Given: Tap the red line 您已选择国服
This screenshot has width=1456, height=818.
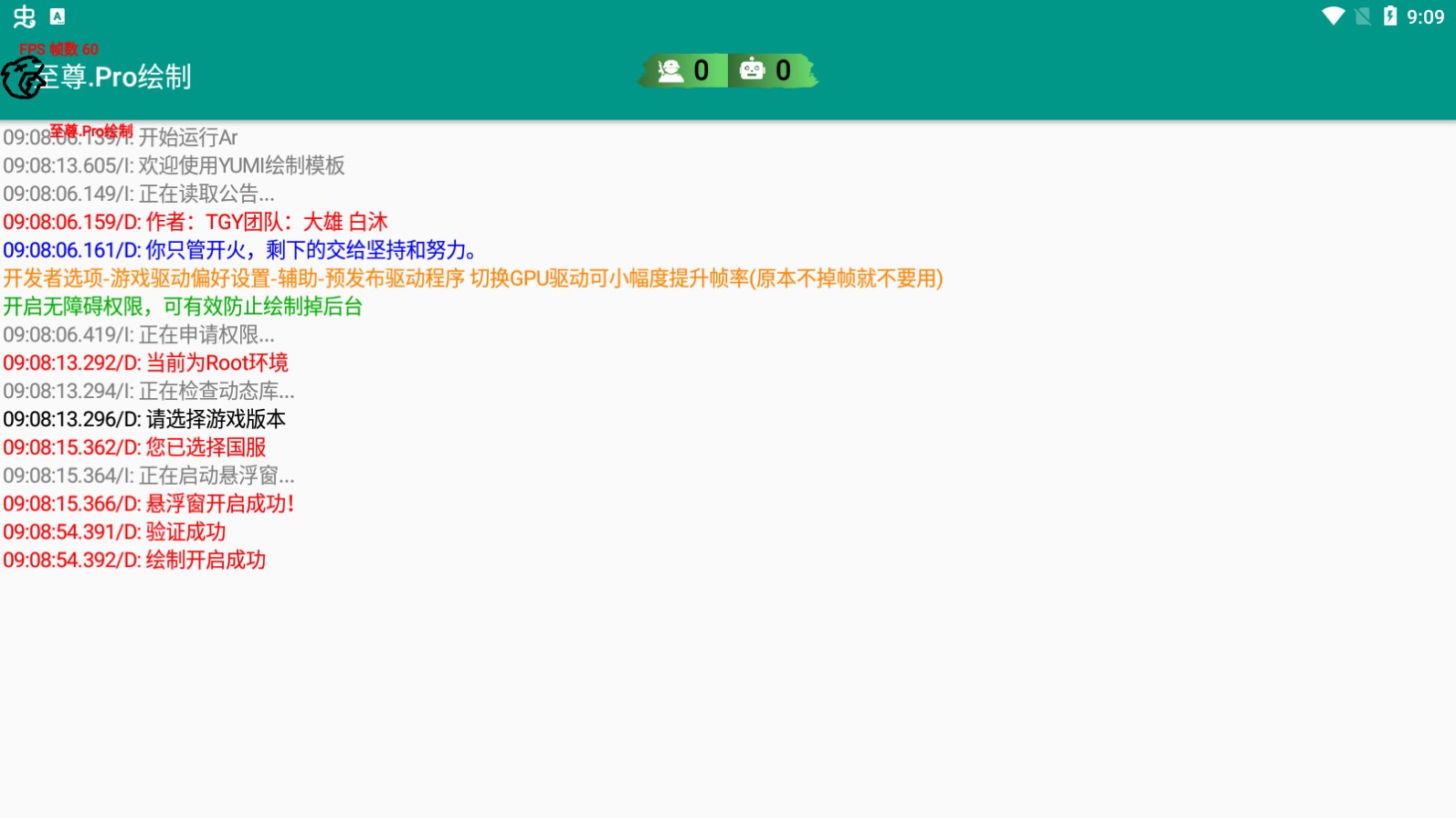Looking at the screenshot, I should pos(134,447).
